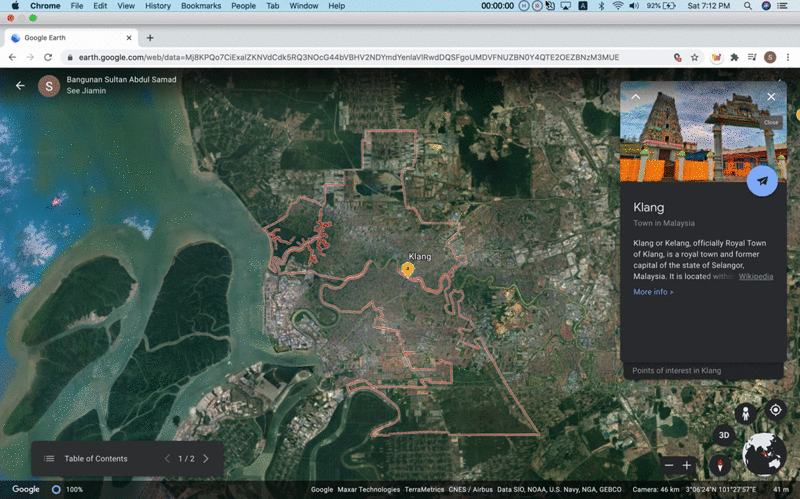Screen dimensions: 800x499
Task: Click the extension icon left of the bookmark star
Action: pyautogui.click(x=678, y=57)
